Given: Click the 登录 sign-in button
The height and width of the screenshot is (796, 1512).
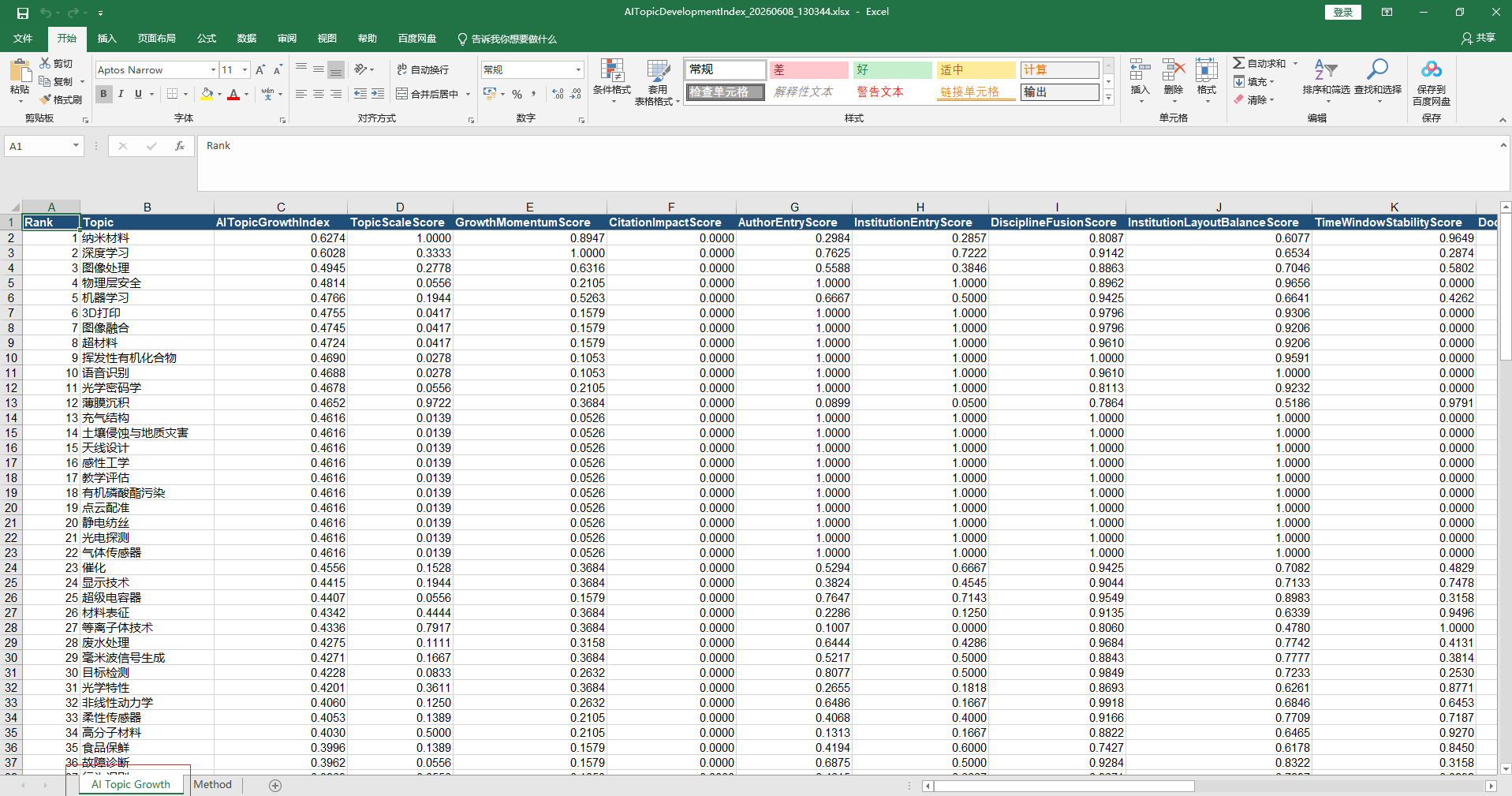Looking at the screenshot, I should click(x=1343, y=12).
